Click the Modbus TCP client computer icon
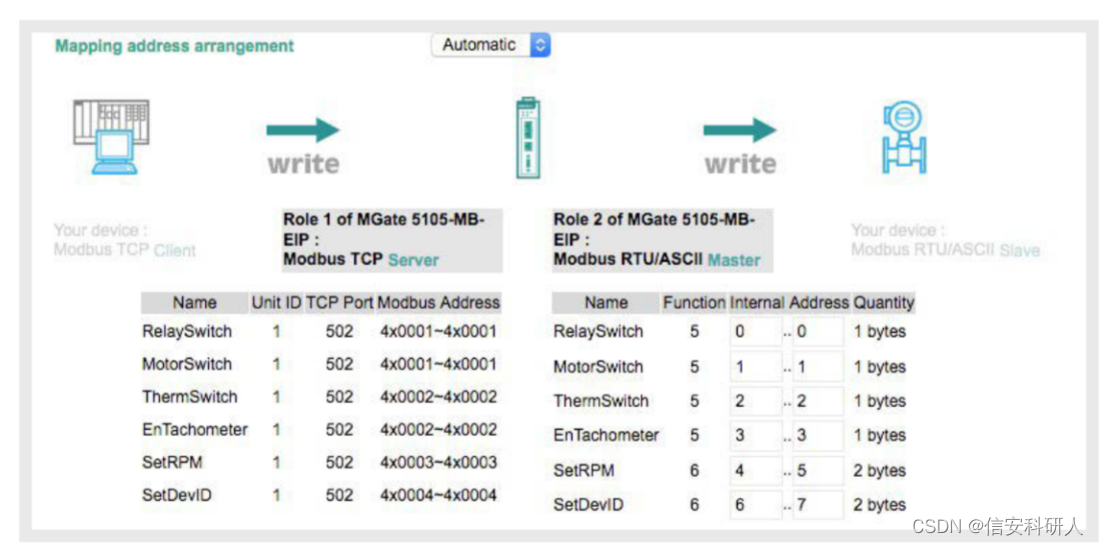This screenshot has width=1099, height=546. 112,136
